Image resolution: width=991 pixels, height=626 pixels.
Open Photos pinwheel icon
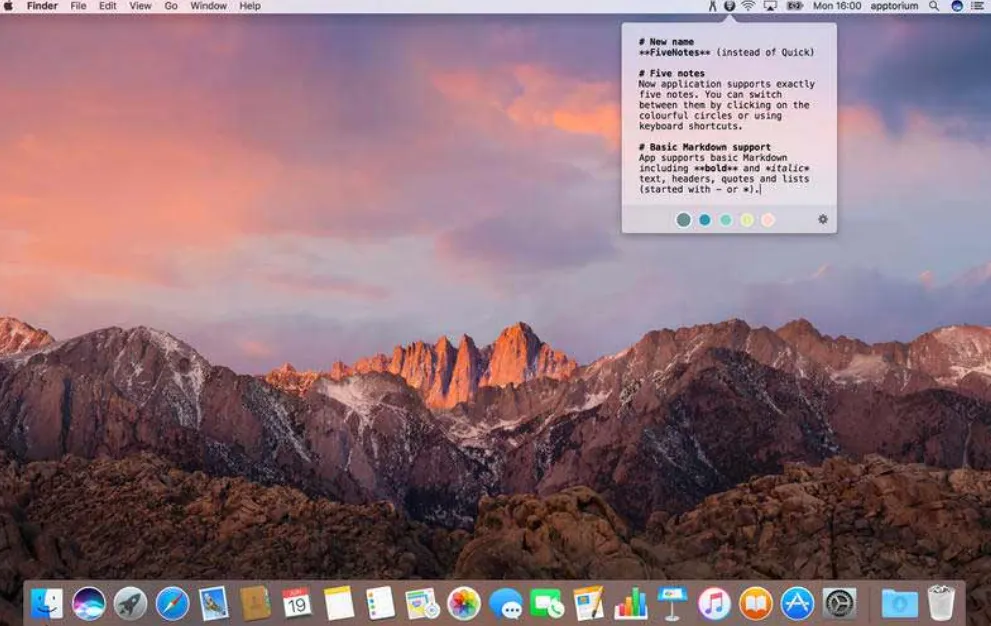(x=464, y=603)
